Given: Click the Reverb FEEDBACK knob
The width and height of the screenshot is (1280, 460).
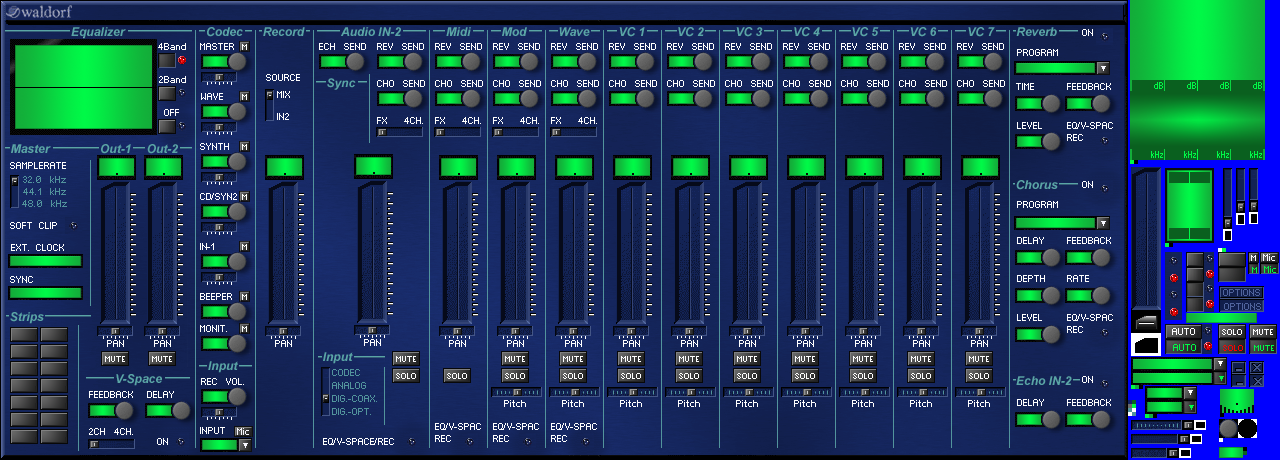Looking at the screenshot, I should click(x=1101, y=103).
